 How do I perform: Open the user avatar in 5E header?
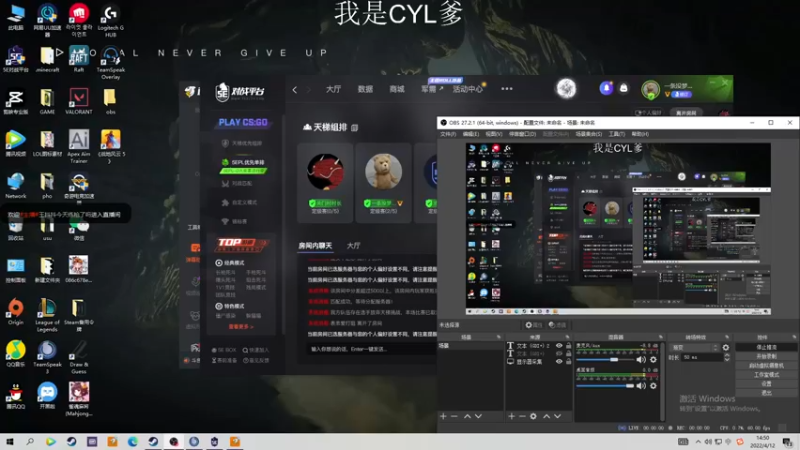[x=651, y=90]
